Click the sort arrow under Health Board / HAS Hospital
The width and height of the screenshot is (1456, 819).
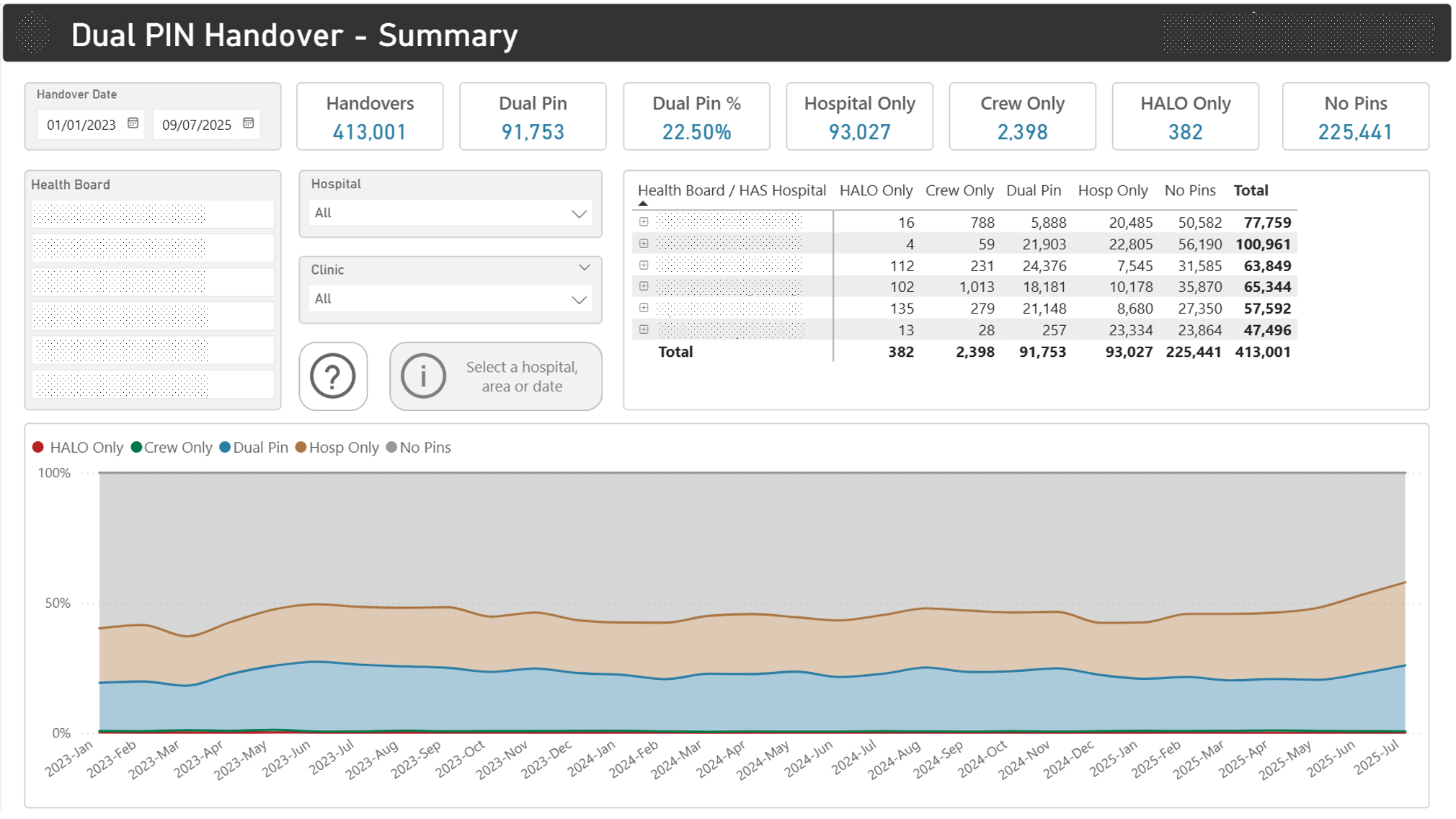pos(644,204)
